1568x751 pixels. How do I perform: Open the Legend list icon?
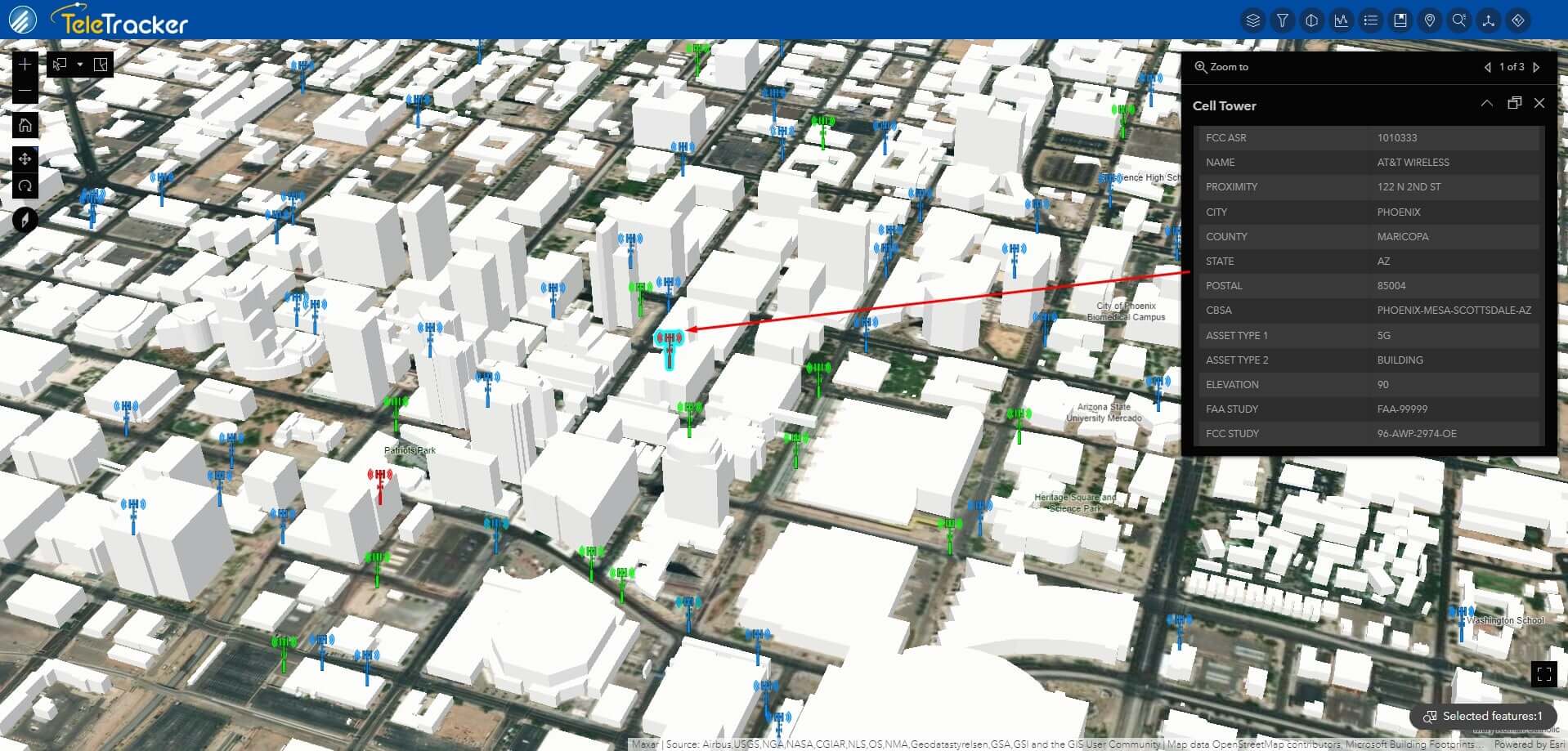tap(1370, 20)
